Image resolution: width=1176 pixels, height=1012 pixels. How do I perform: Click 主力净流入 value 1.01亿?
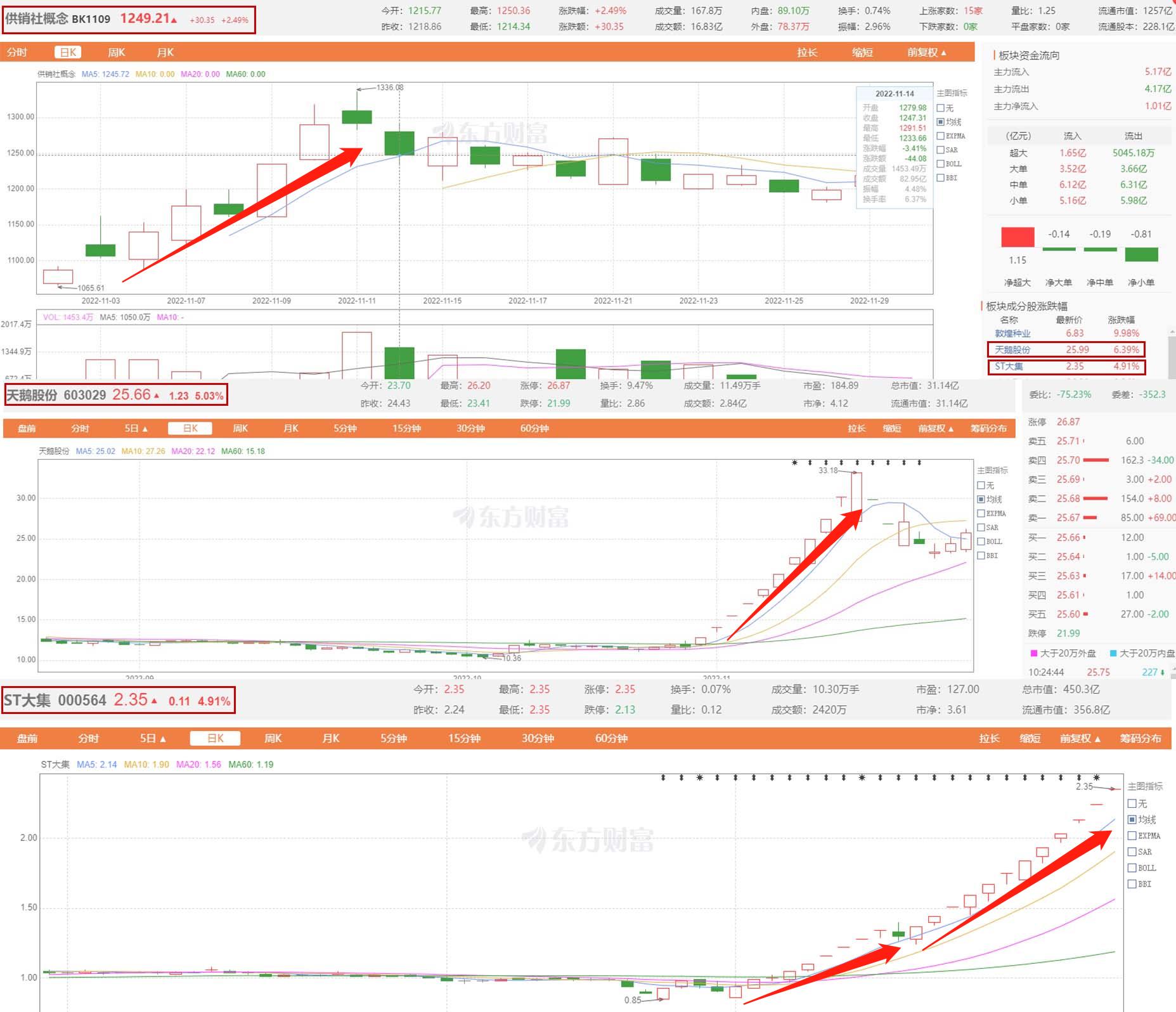tap(1158, 107)
